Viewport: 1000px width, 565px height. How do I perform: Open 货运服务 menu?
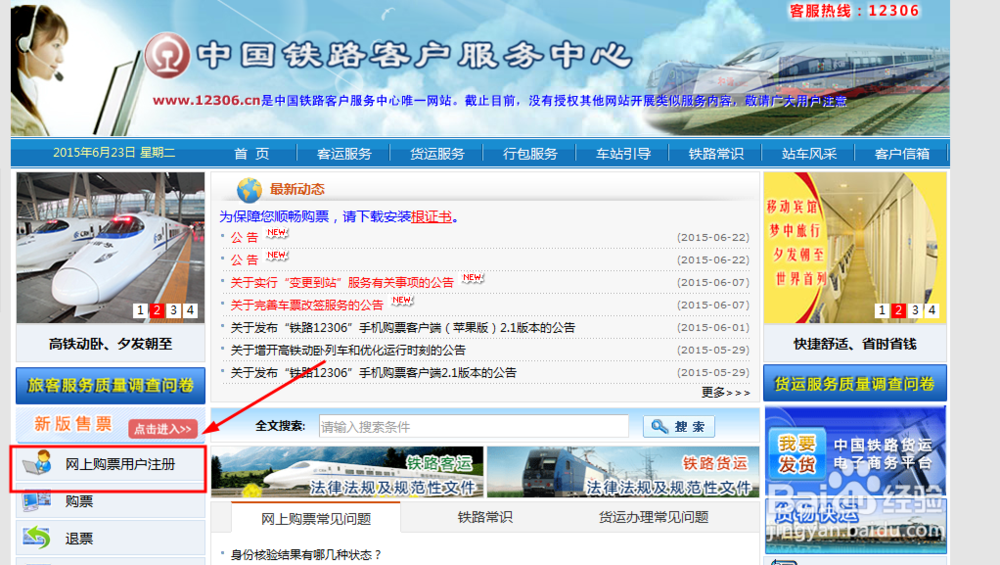(437, 154)
